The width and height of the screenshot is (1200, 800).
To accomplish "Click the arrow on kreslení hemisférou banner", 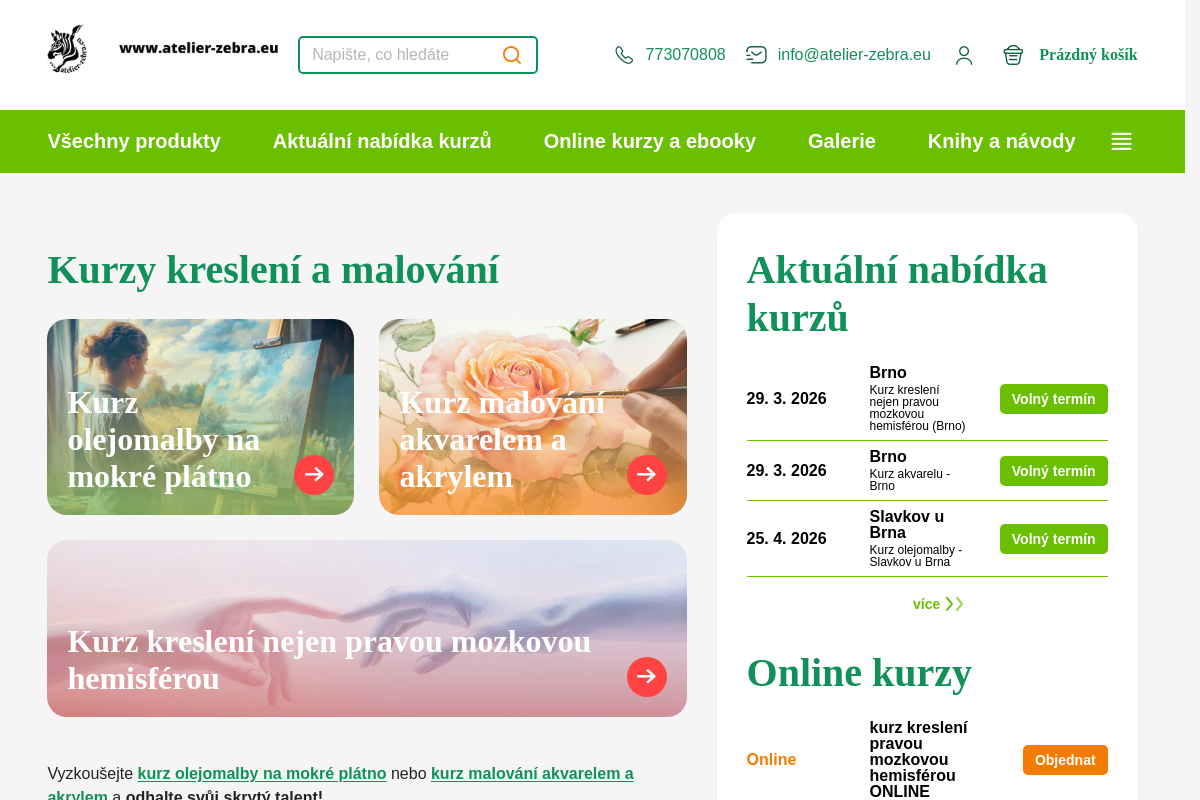I will 647,677.
